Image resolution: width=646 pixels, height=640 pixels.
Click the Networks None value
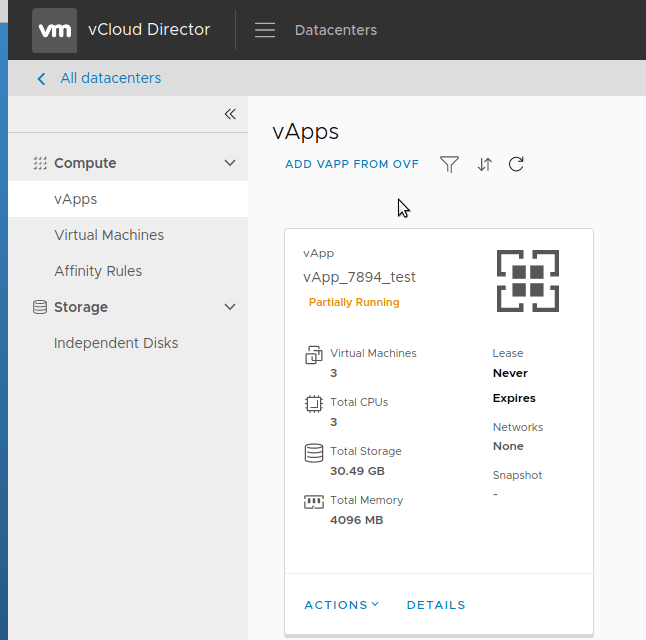pos(508,446)
